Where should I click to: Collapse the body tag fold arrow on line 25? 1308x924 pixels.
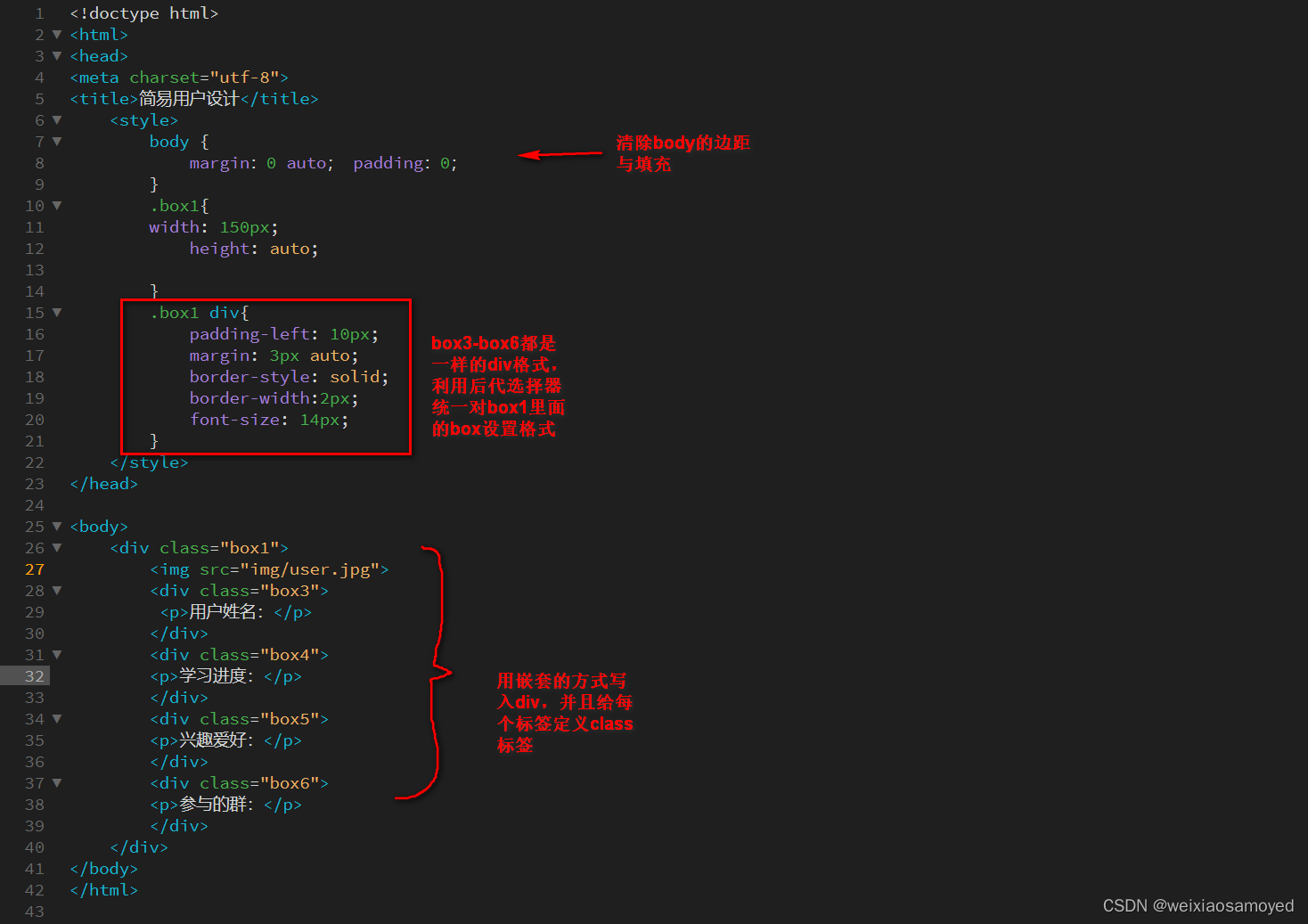point(57,527)
